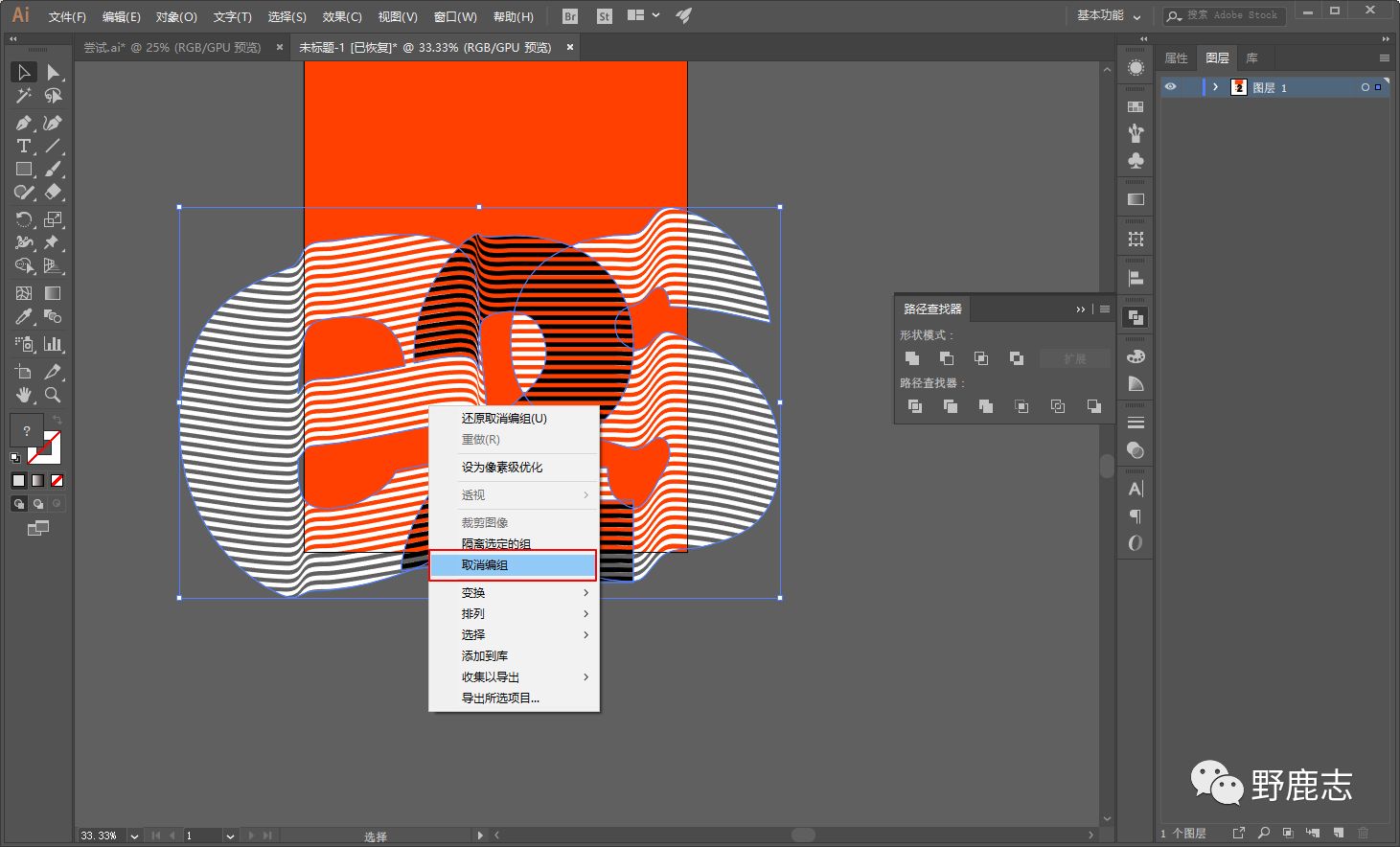The width and height of the screenshot is (1400, 847).
Task: Switch to the 尝试.ai document tab
Action: coord(172,47)
